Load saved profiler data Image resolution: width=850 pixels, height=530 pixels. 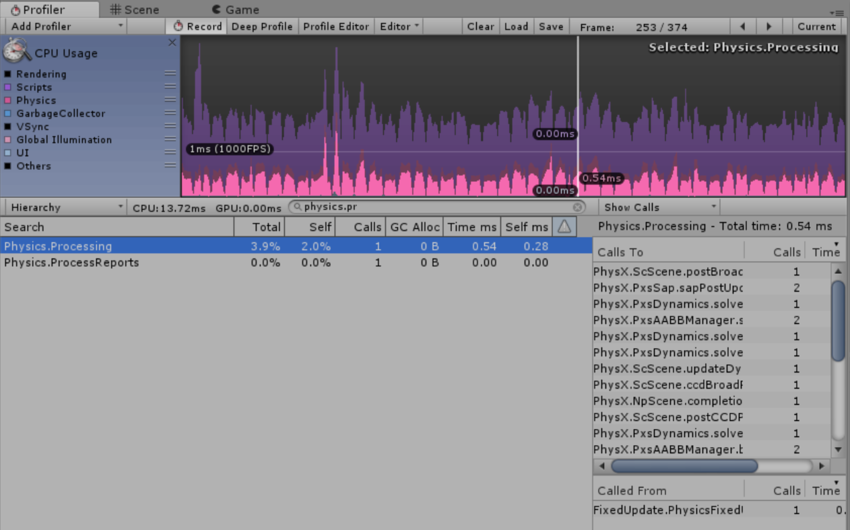click(x=516, y=27)
